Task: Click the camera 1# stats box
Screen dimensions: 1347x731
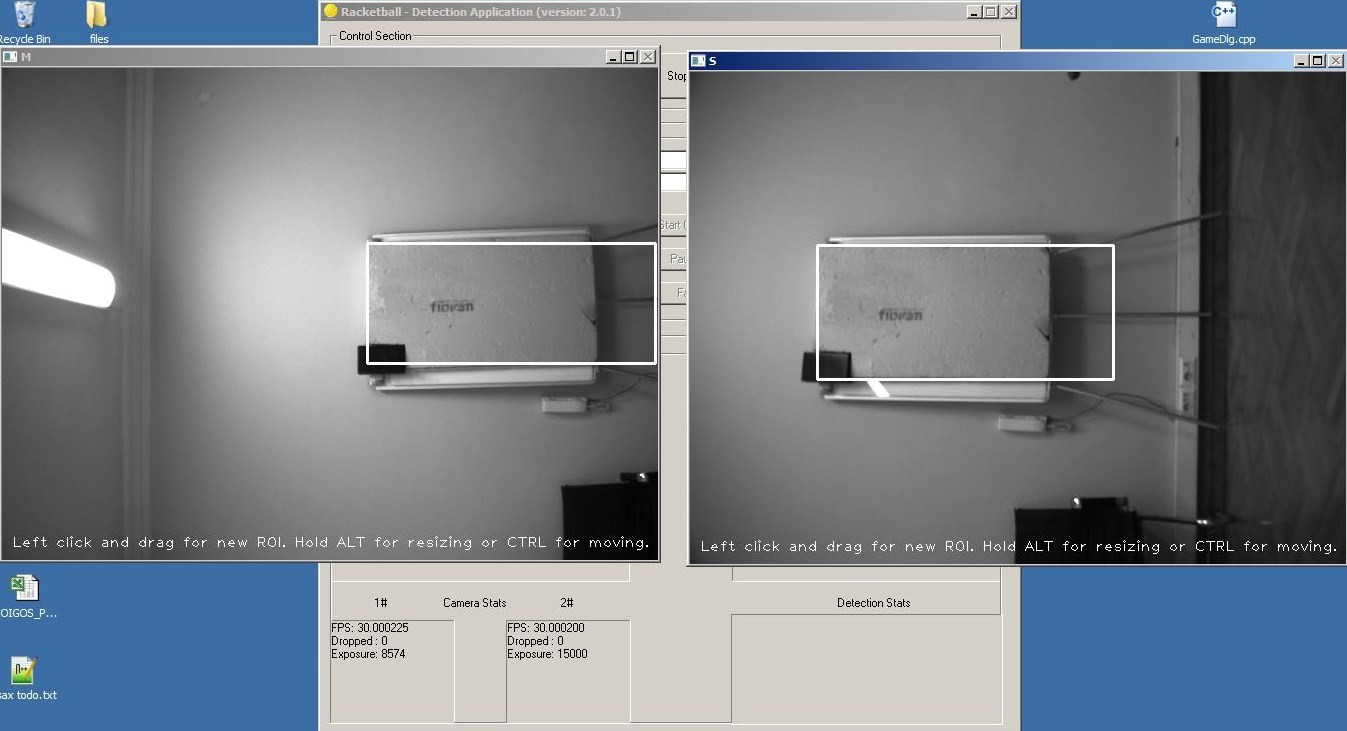Action: [392, 670]
